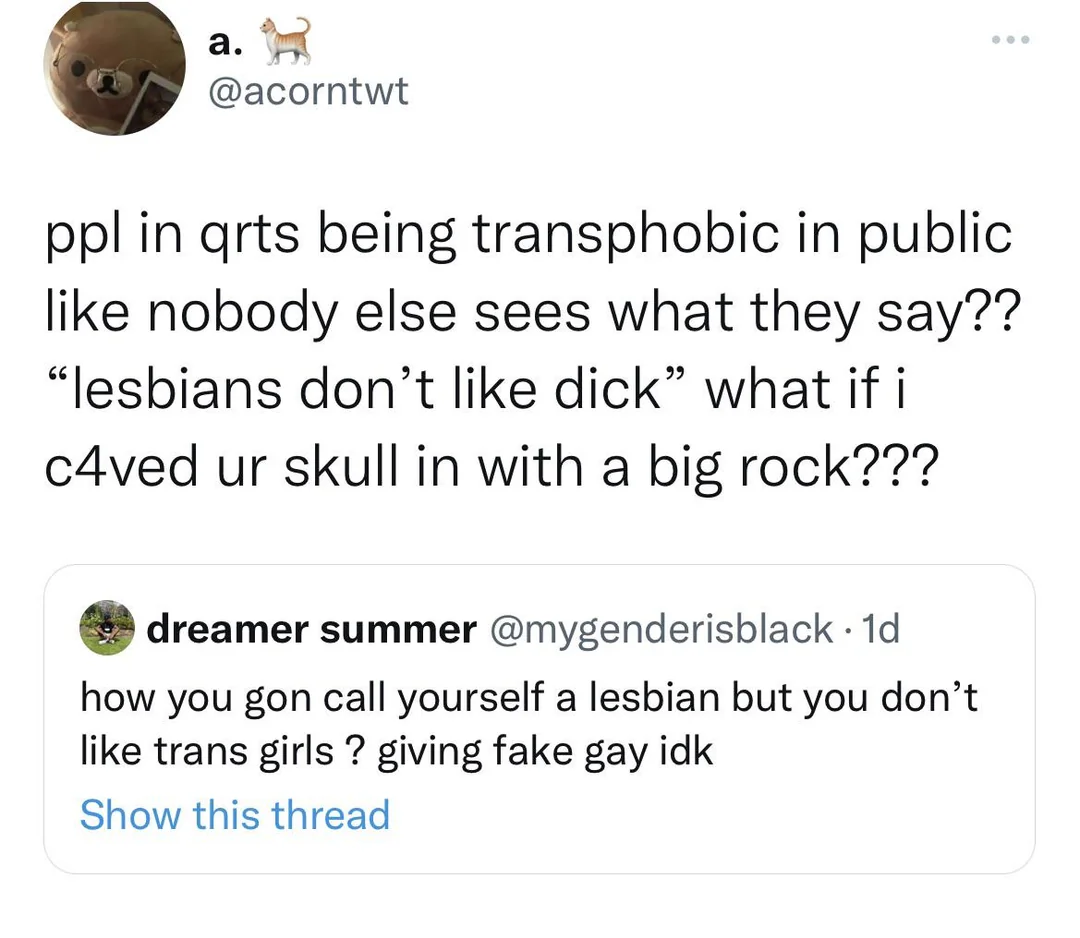Click the phrase 'giving fake gay idk'
1080x938 pixels.
click(x=545, y=751)
